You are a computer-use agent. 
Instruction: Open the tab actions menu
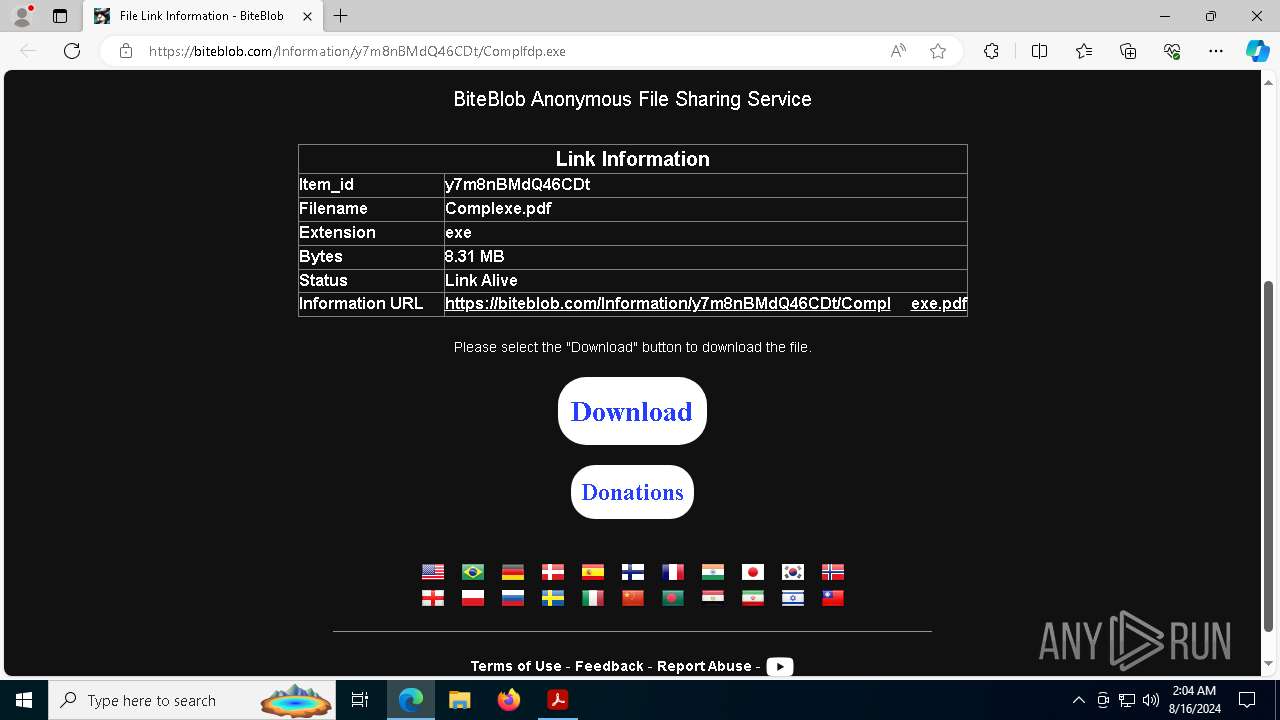(60, 16)
